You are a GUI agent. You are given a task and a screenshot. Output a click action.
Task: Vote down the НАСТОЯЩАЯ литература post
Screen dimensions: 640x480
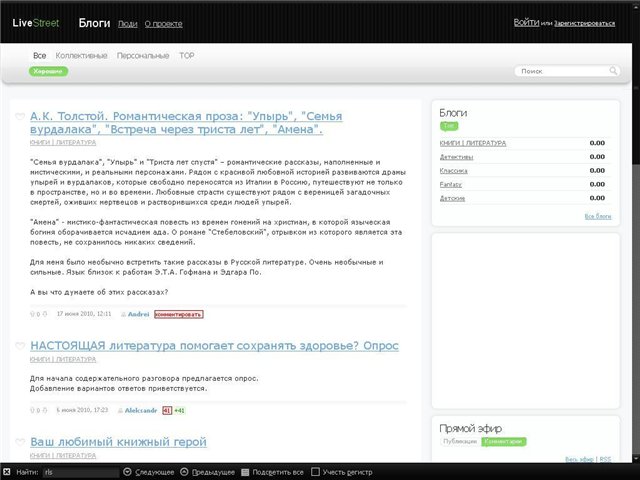coord(45,410)
